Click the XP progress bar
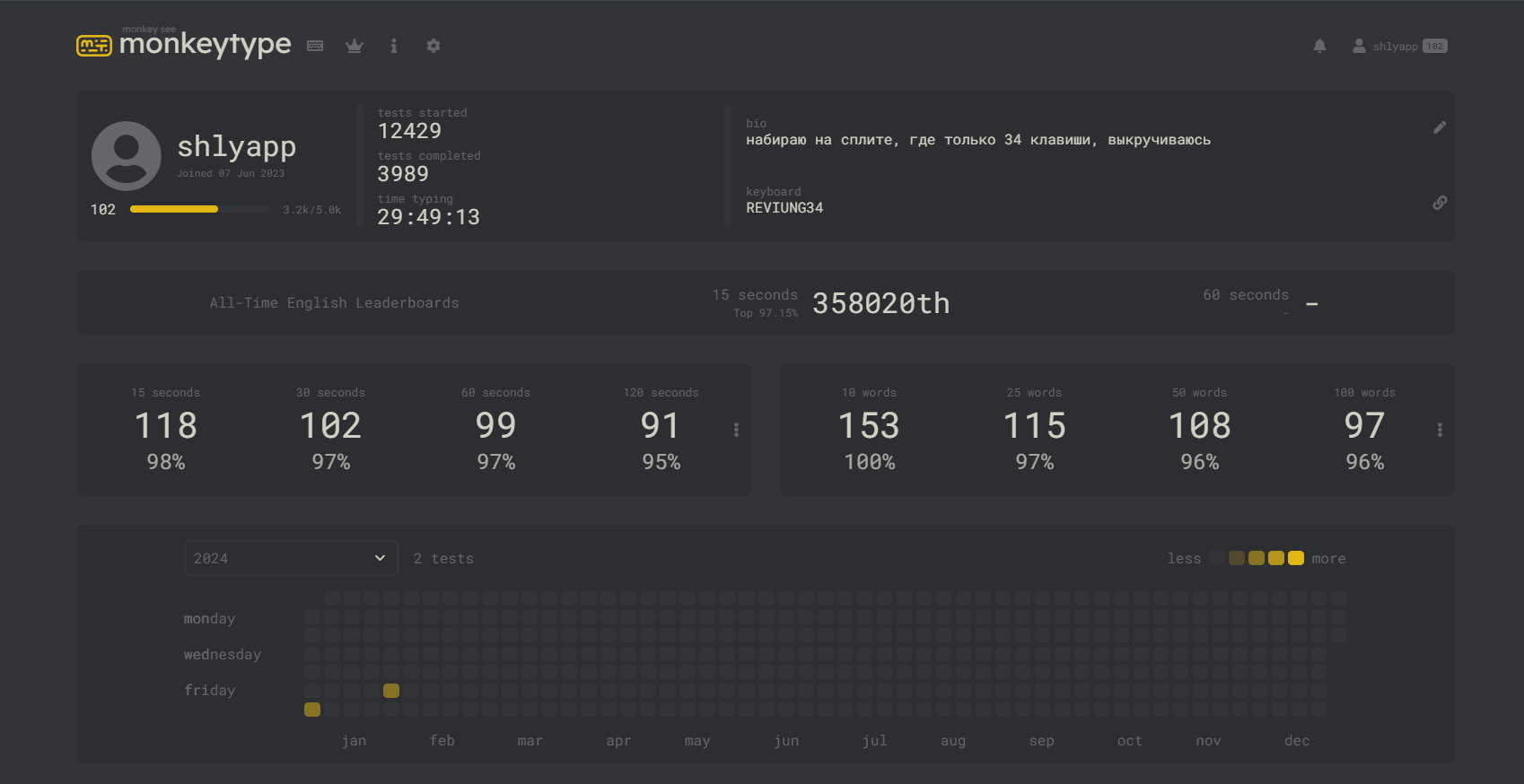This screenshot has width=1524, height=784. click(x=199, y=209)
